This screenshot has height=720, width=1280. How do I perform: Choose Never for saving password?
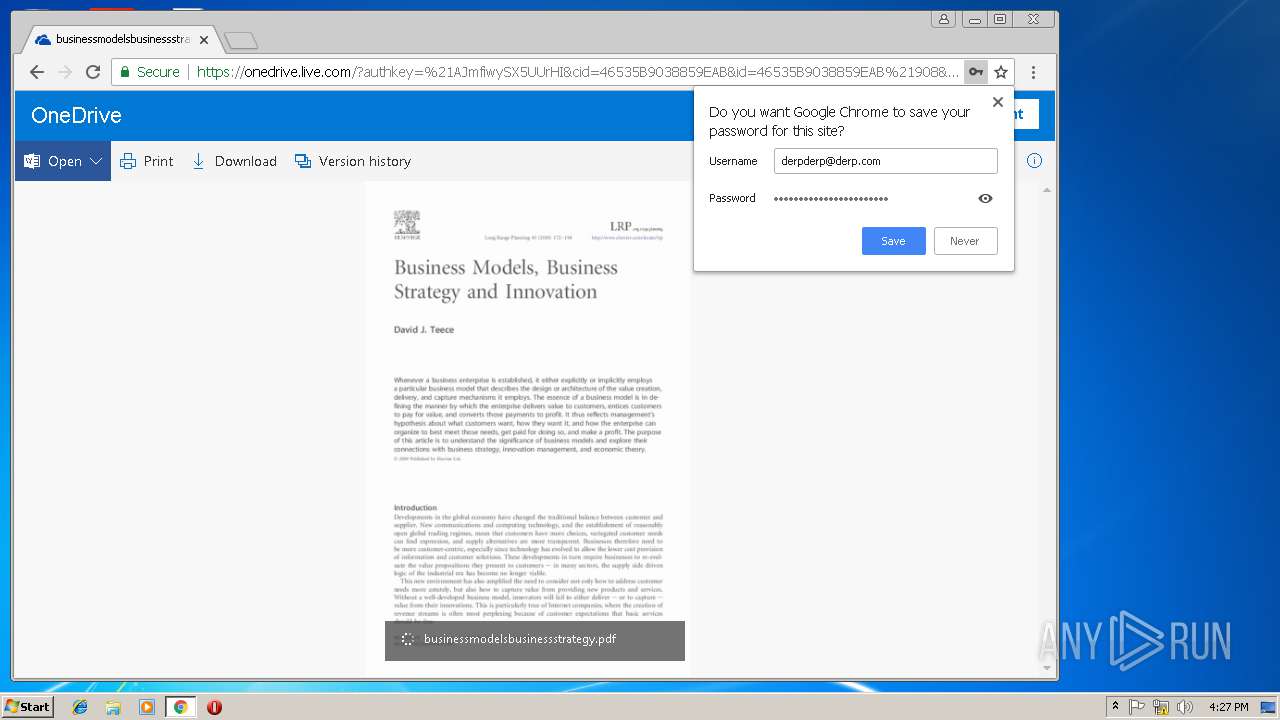click(965, 241)
